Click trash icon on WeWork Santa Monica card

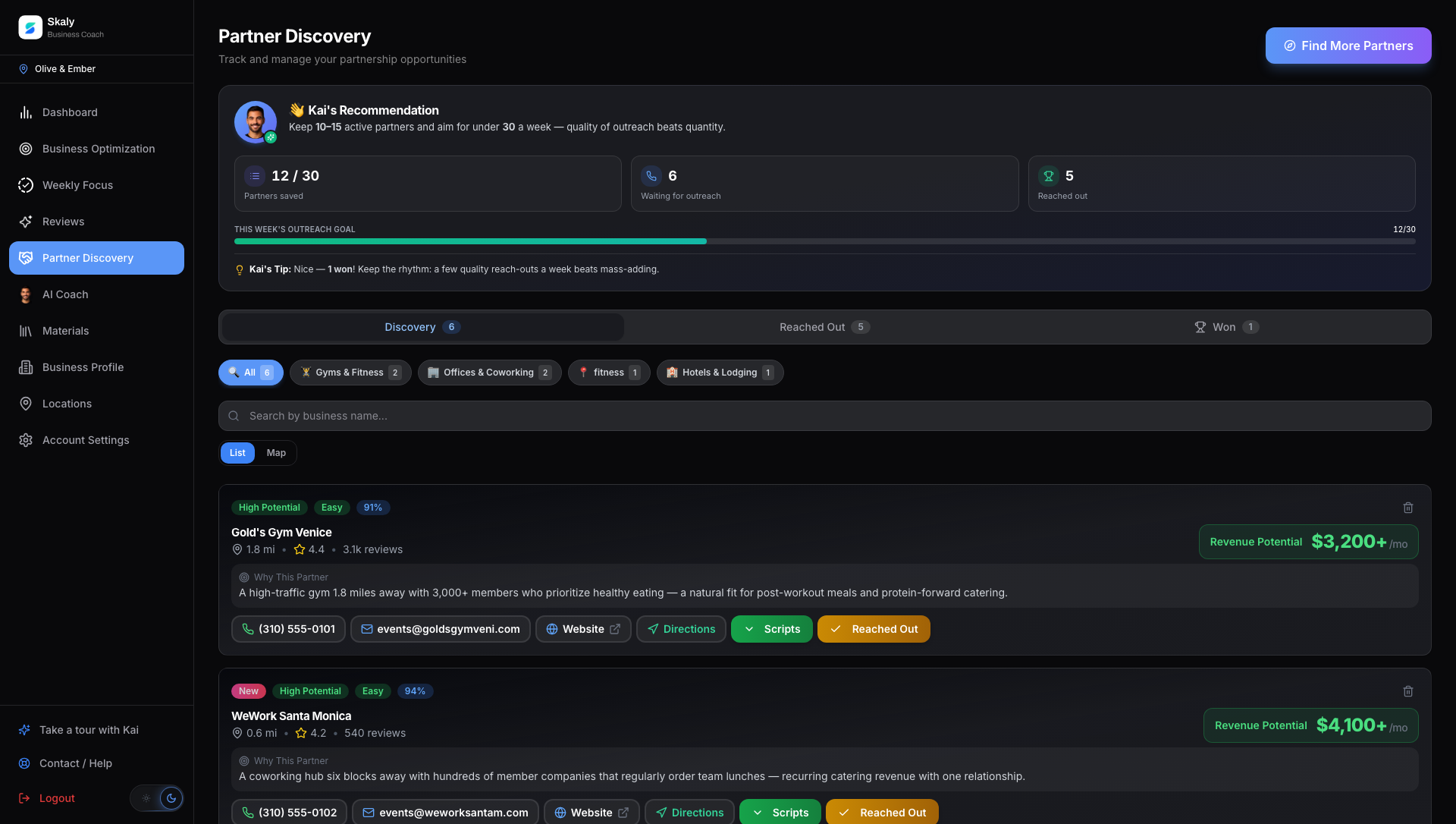(1407, 691)
